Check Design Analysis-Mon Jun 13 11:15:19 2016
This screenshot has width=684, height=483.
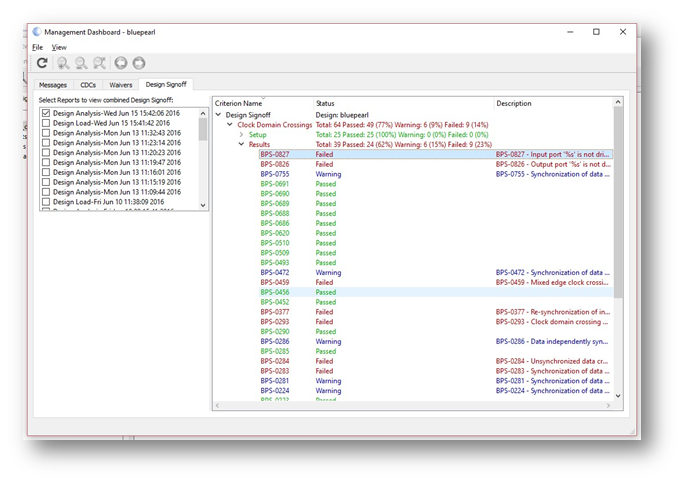(46, 182)
